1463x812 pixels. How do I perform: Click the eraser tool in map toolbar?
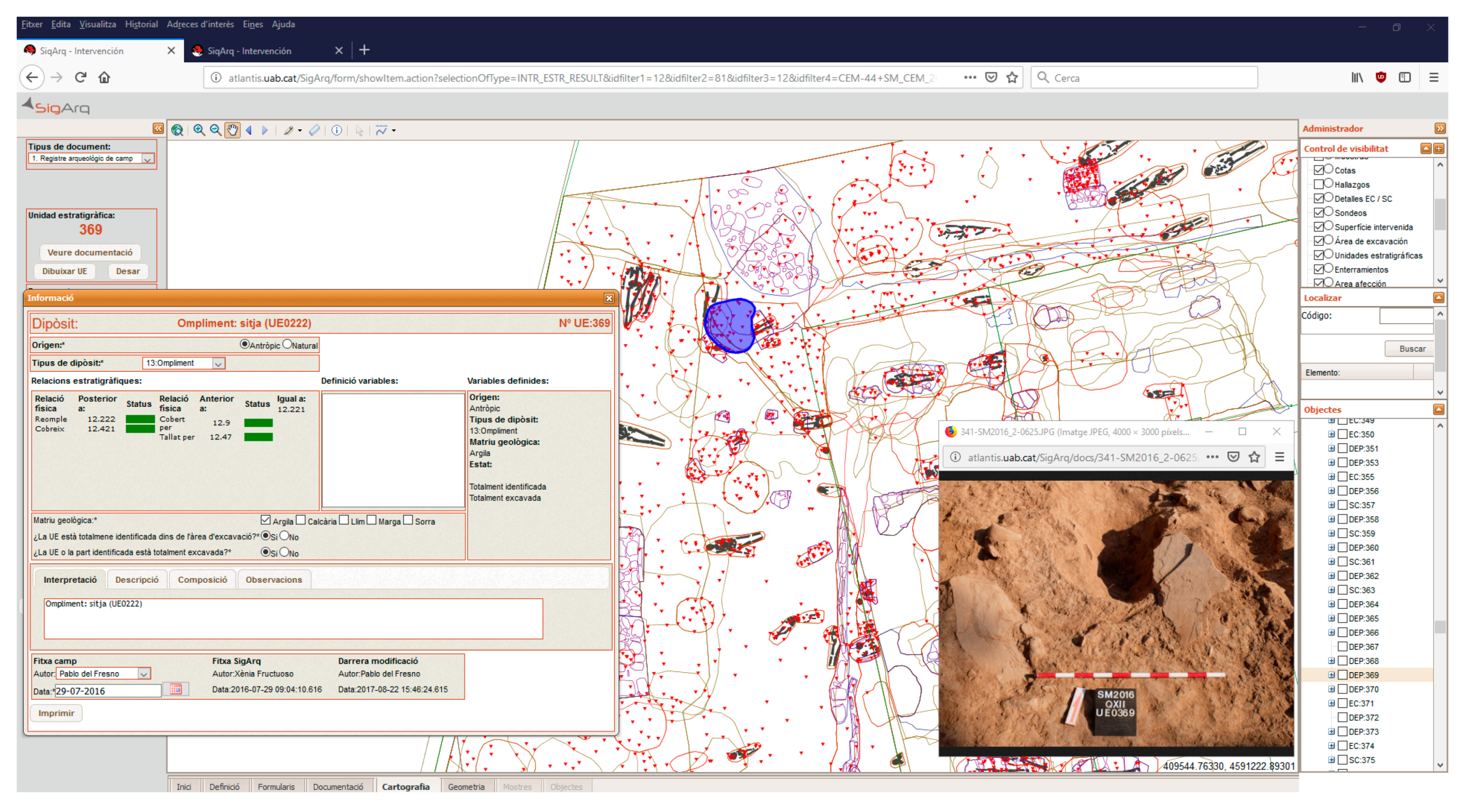click(x=314, y=130)
